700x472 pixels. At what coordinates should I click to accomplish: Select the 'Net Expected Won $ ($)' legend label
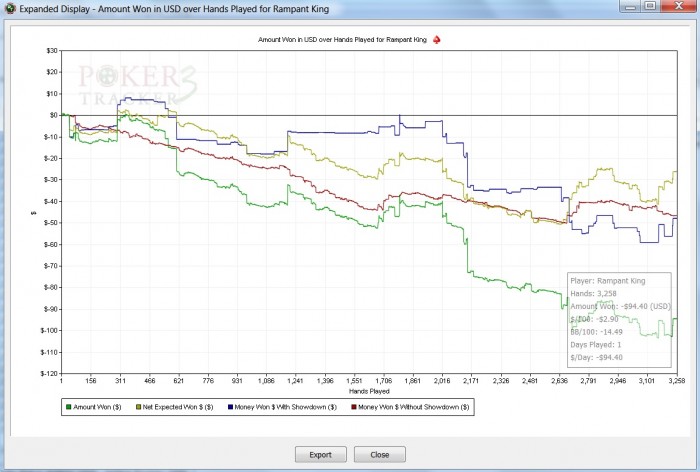[x=178, y=407]
